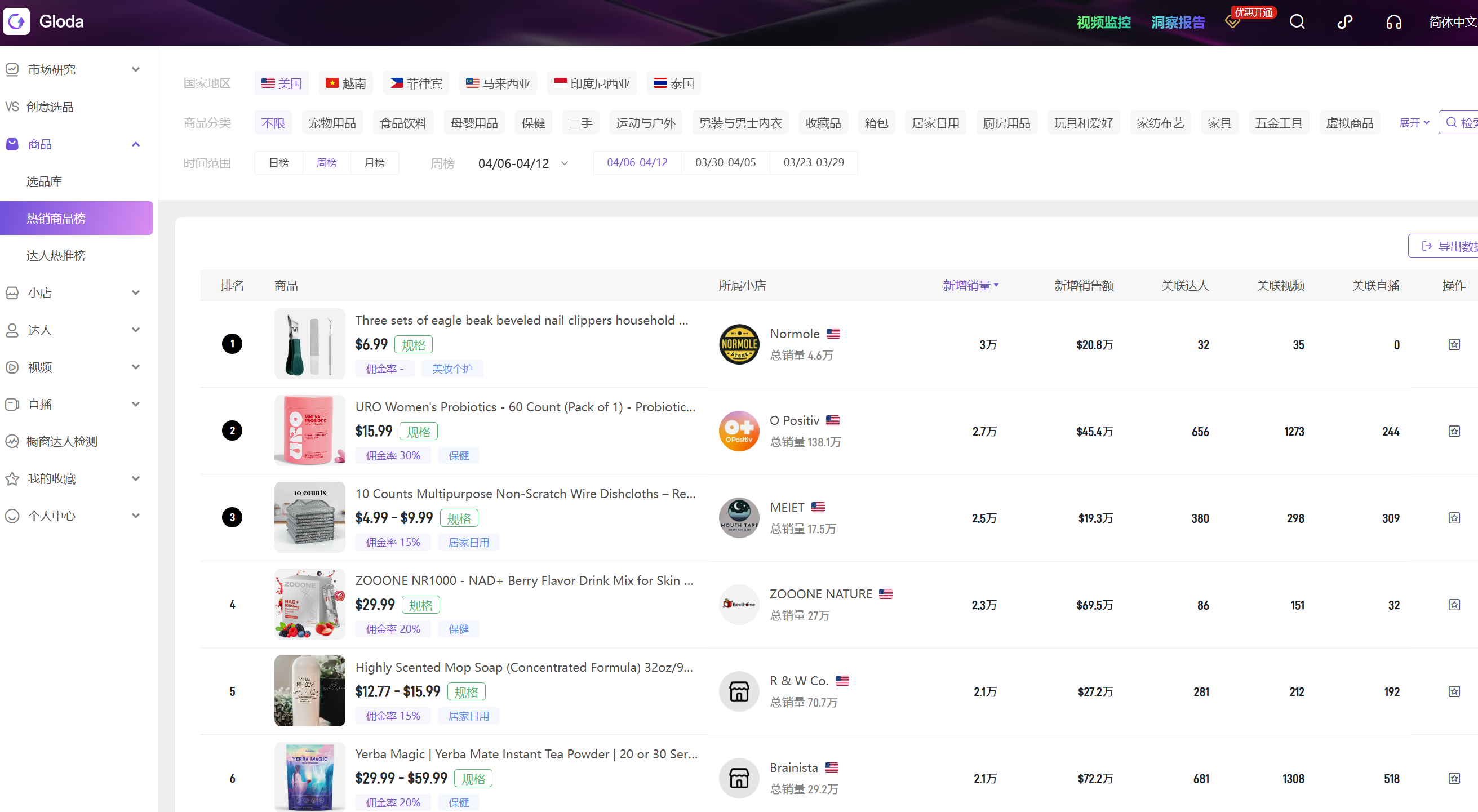Click the R & W Co. shop icon

pyautogui.click(x=739, y=691)
